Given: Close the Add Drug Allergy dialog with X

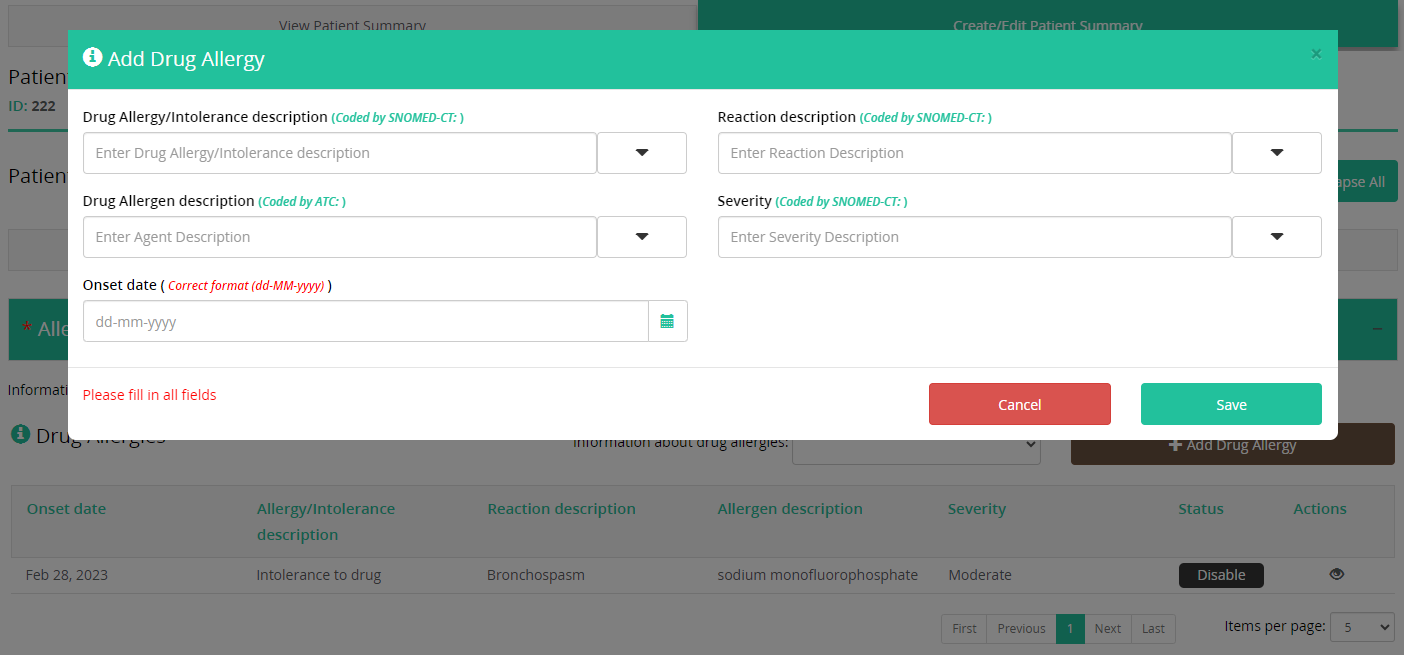Looking at the screenshot, I should (x=1316, y=54).
